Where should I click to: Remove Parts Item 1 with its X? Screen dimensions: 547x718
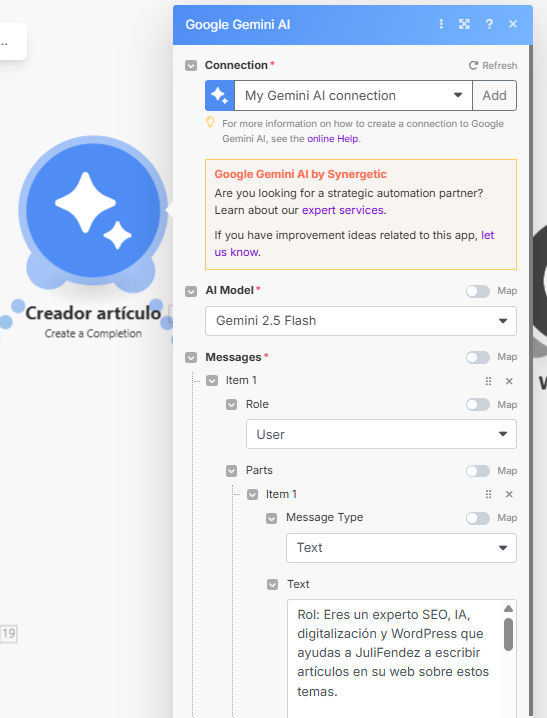509,494
